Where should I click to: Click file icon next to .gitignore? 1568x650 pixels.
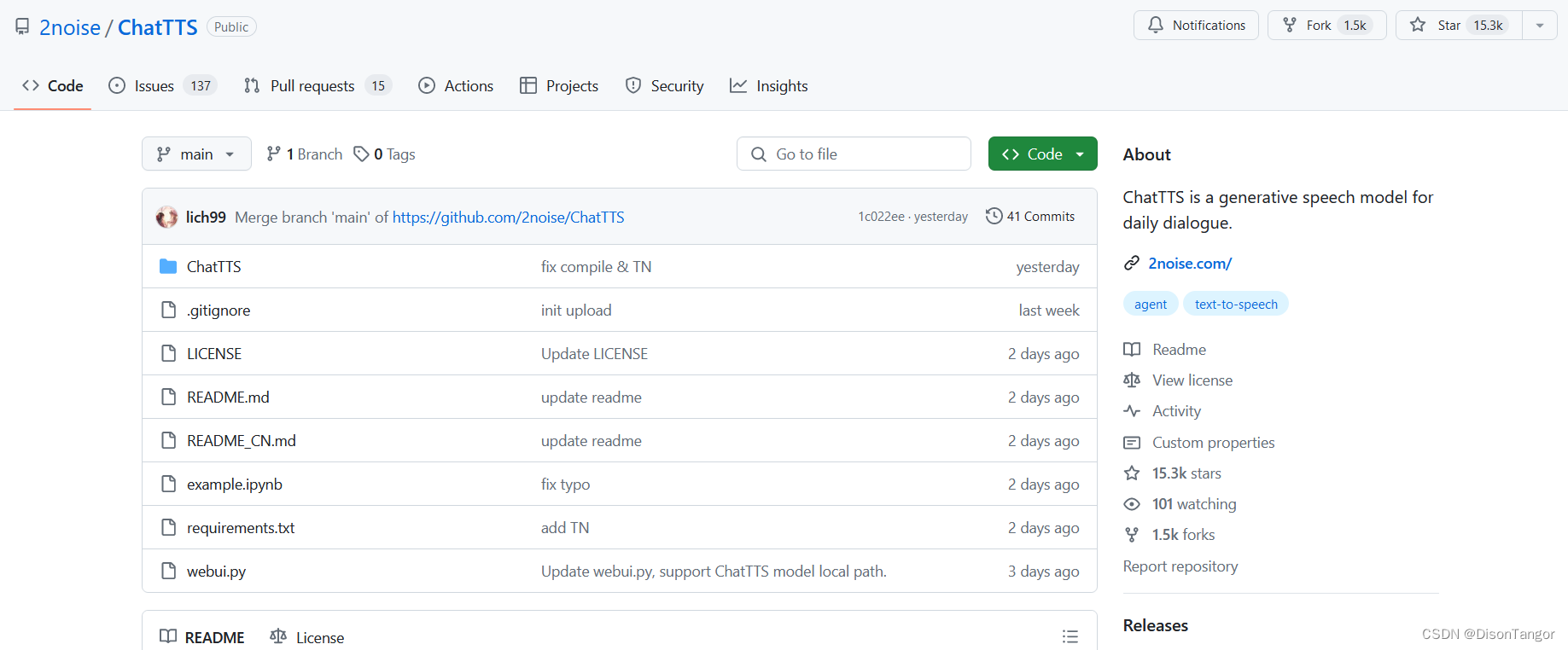coord(168,310)
